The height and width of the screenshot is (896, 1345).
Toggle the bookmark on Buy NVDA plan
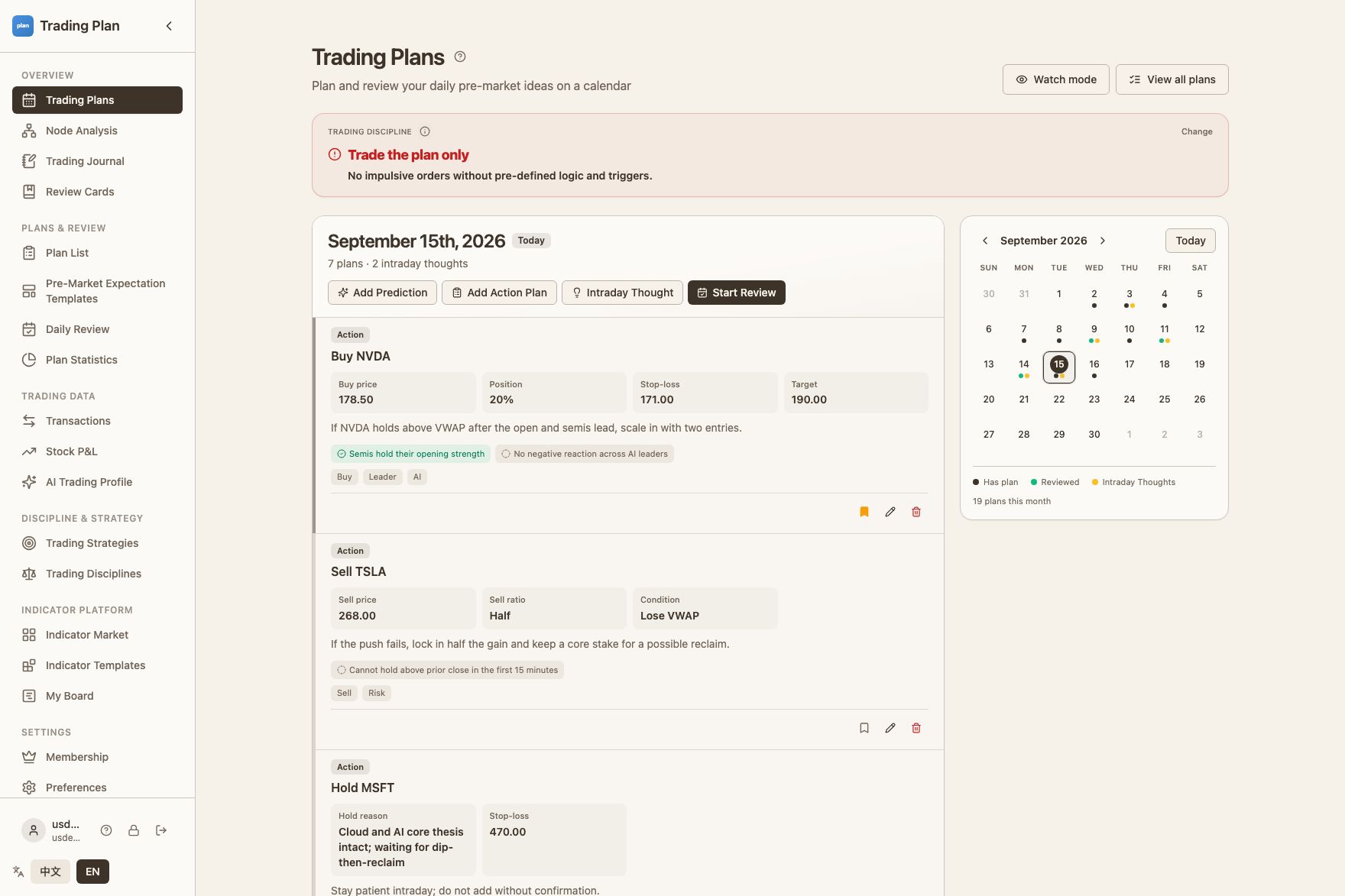pos(864,512)
